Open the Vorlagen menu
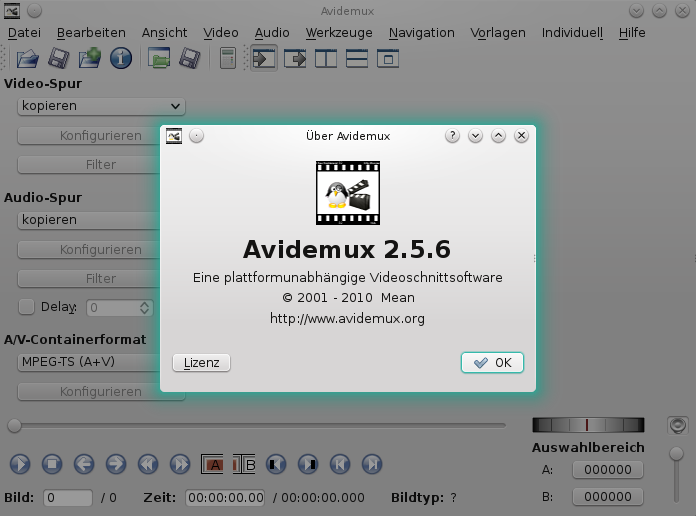This screenshot has width=696, height=516. point(498,33)
